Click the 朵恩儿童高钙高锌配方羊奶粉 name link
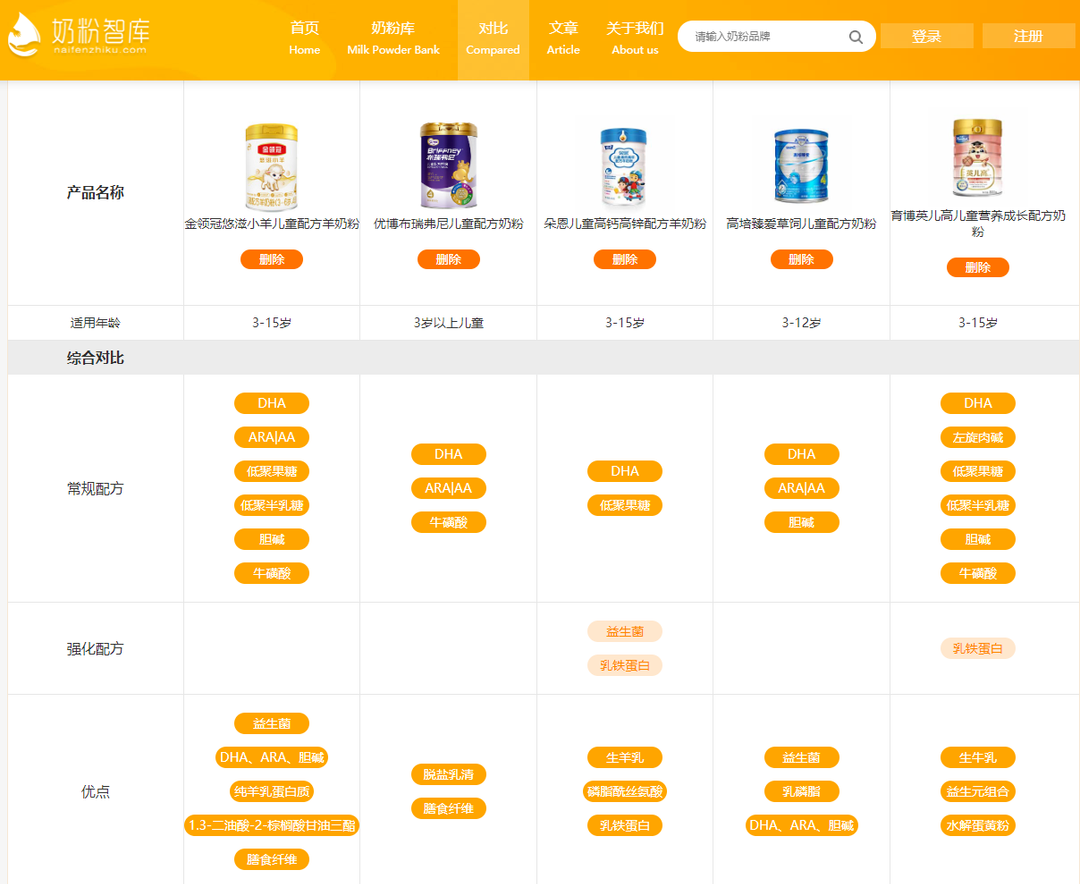The height and width of the screenshot is (884, 1080). [x=625, y=224]
